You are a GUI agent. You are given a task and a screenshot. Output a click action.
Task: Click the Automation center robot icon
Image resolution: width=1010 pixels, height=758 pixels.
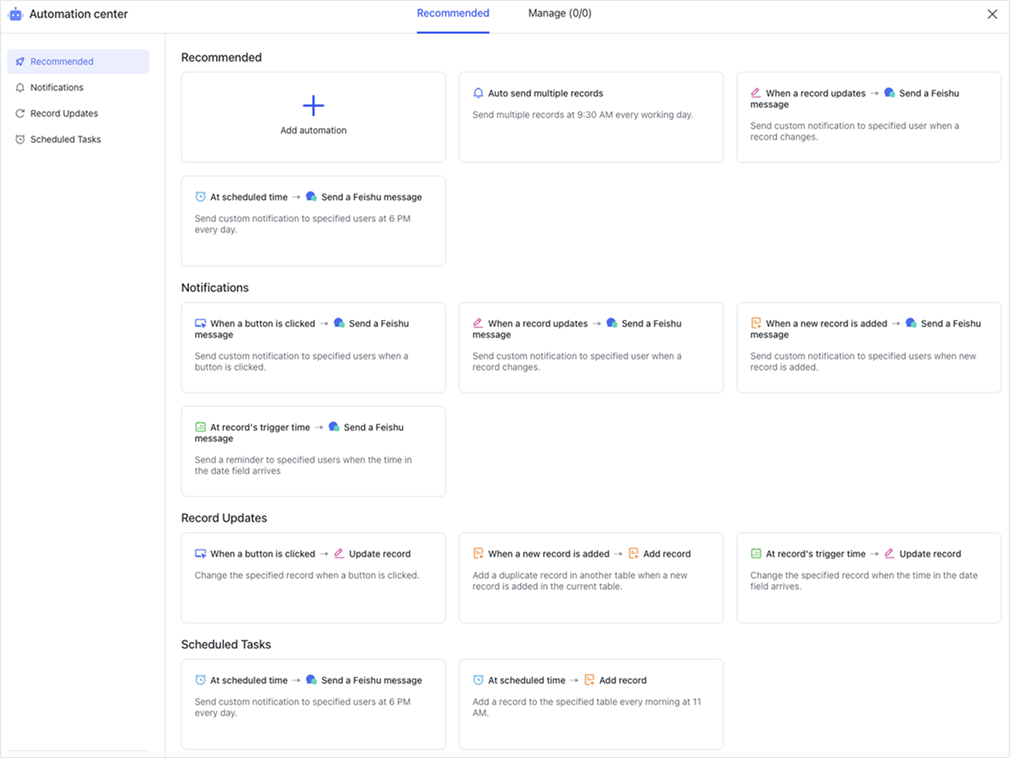(x=15, y=15)
